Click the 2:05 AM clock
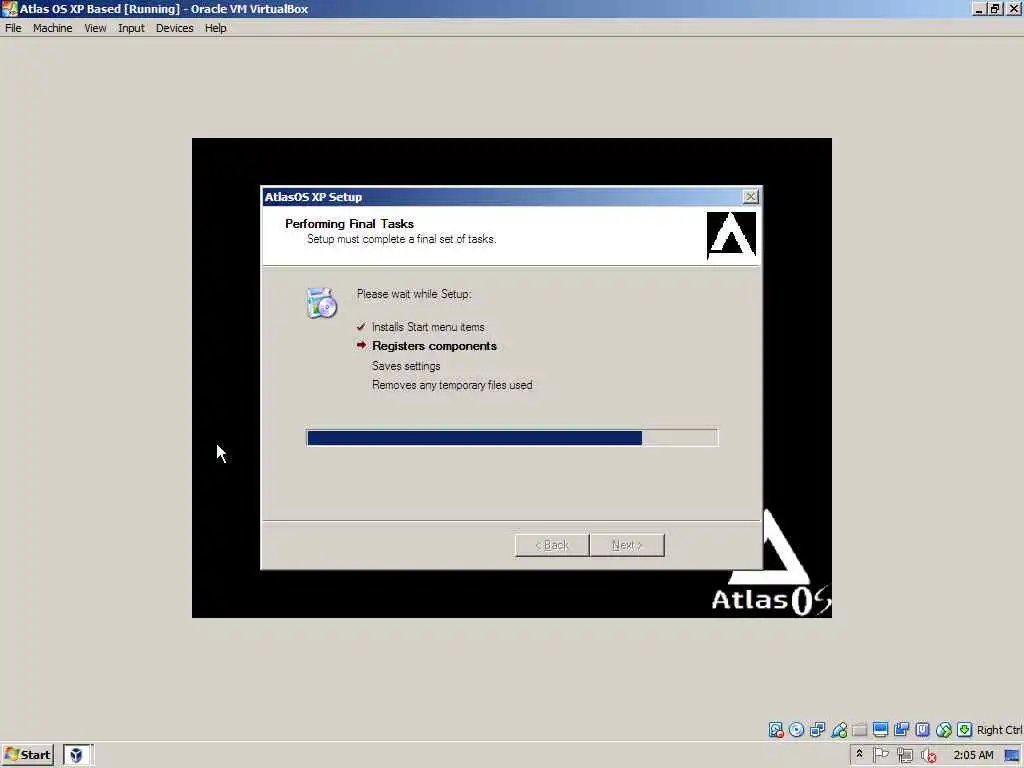Viewport: 1024px width, 768px height. point(973,755)
